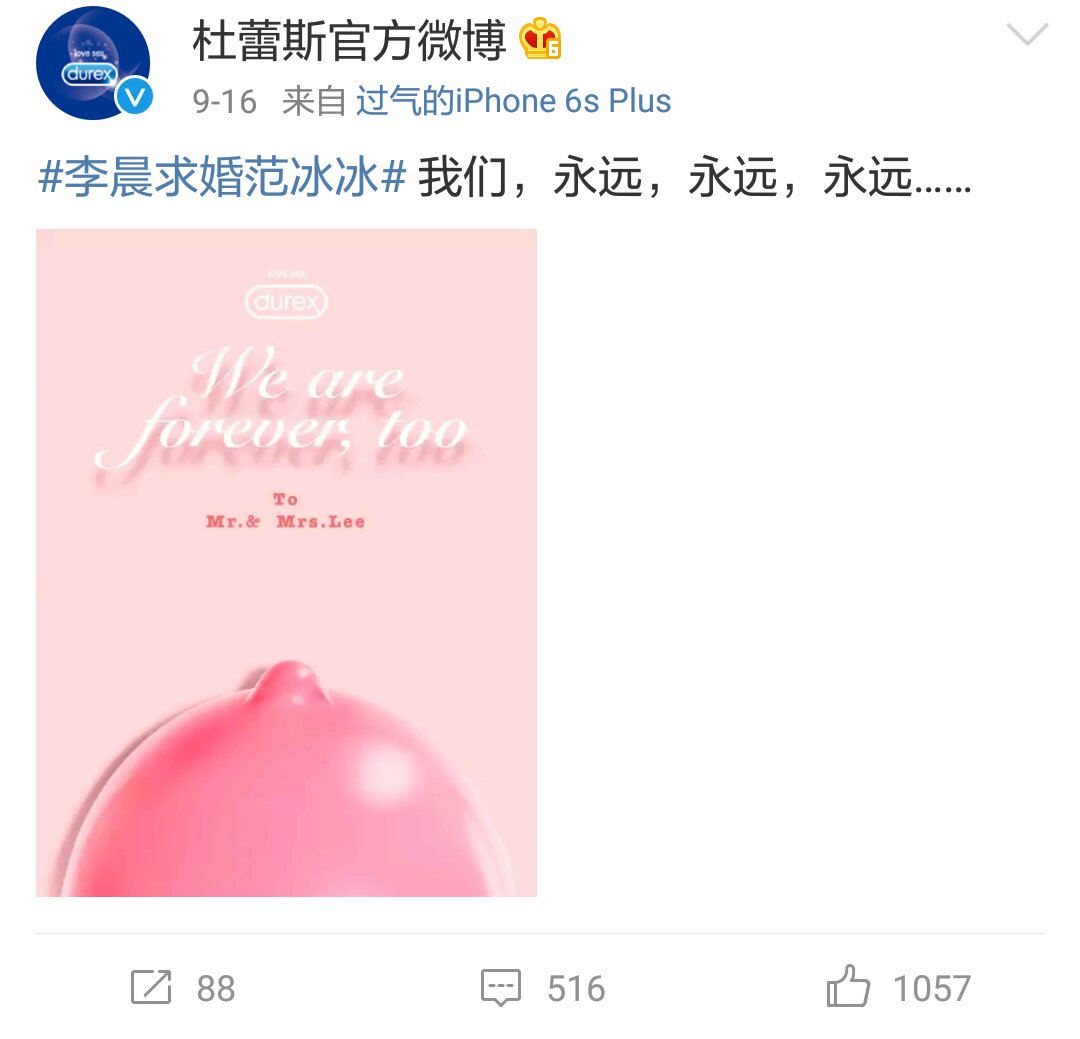This screenshot has width=1080, height=1039.
Task: Open the #李晨求婚范冰冰# hashtag topic
Action: (222, 177)
